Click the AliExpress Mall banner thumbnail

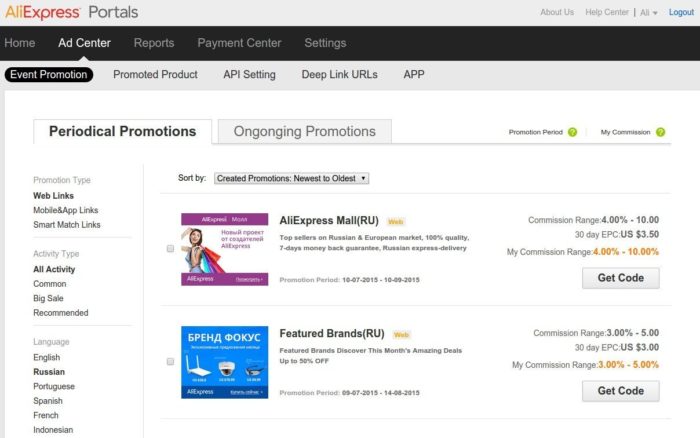pos(225,249)
